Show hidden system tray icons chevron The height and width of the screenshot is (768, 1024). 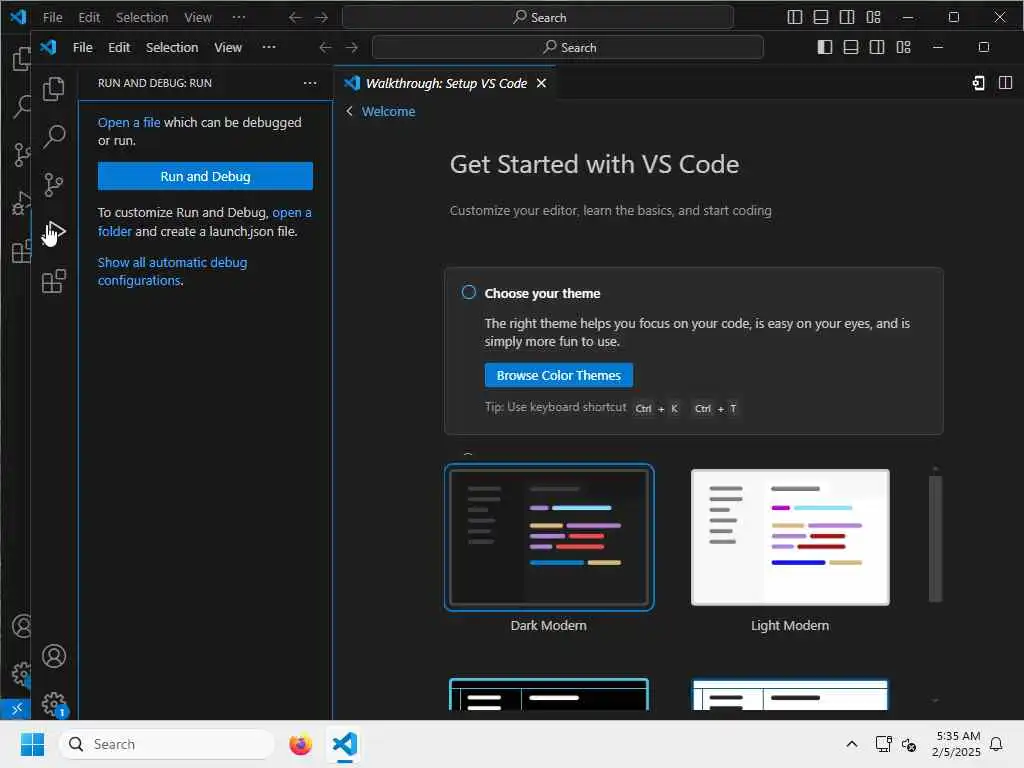coord(851,744)
